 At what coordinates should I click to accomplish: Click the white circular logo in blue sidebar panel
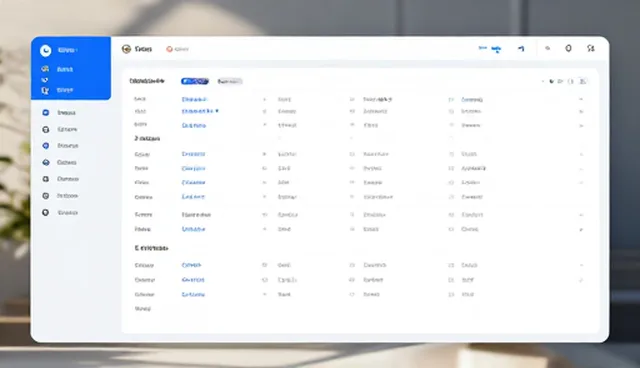click(45, 50)
